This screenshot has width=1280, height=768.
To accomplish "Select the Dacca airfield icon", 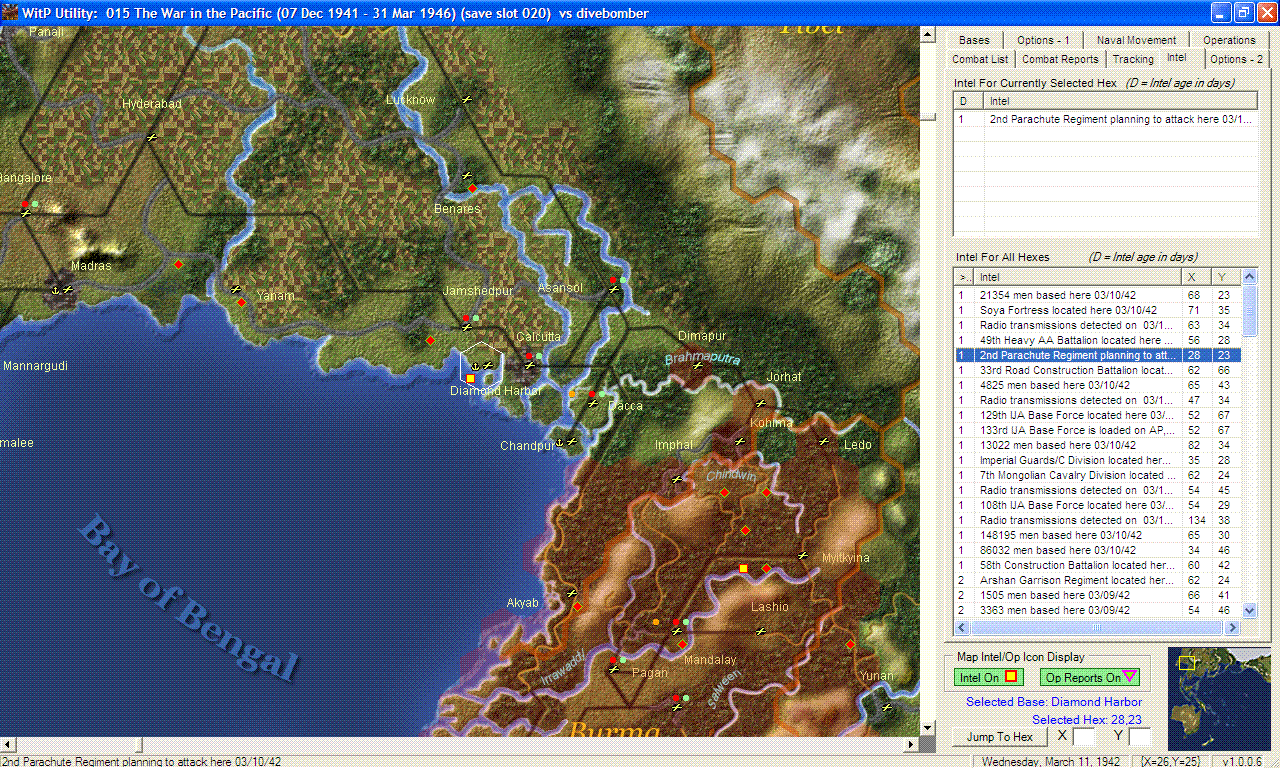I will tap(593, 403).
